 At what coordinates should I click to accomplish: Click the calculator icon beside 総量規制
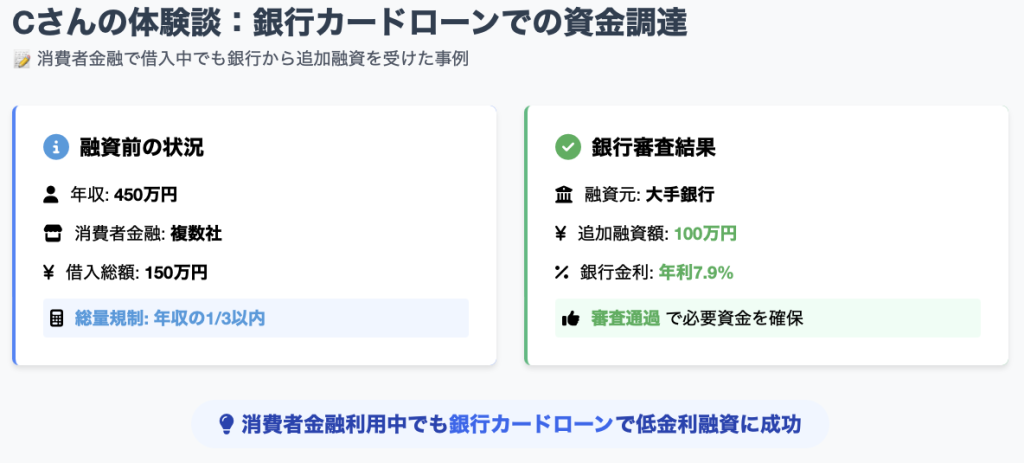tap(57, 319)
